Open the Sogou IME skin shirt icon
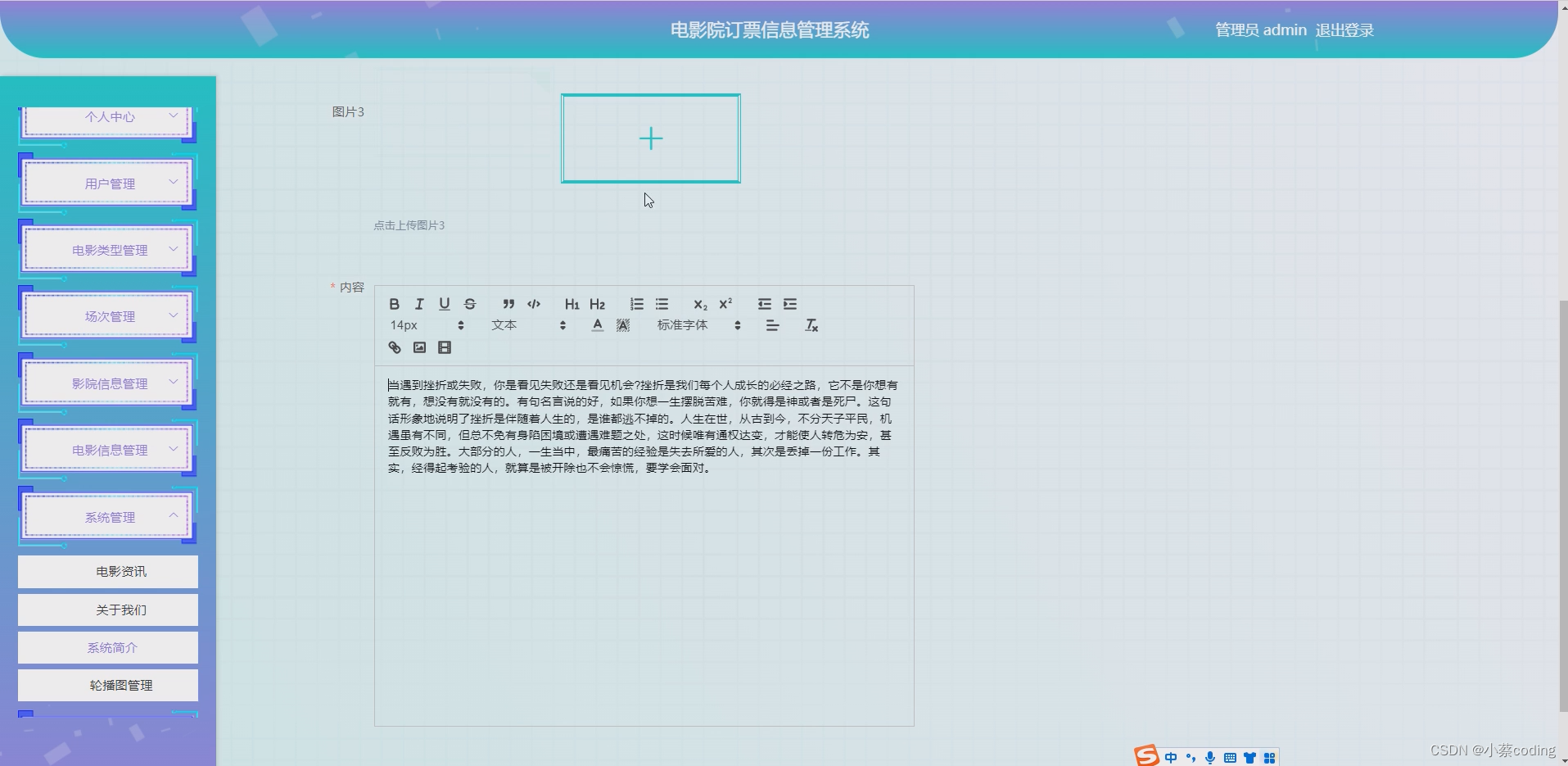1568x766 pixels. [1249, 758]
